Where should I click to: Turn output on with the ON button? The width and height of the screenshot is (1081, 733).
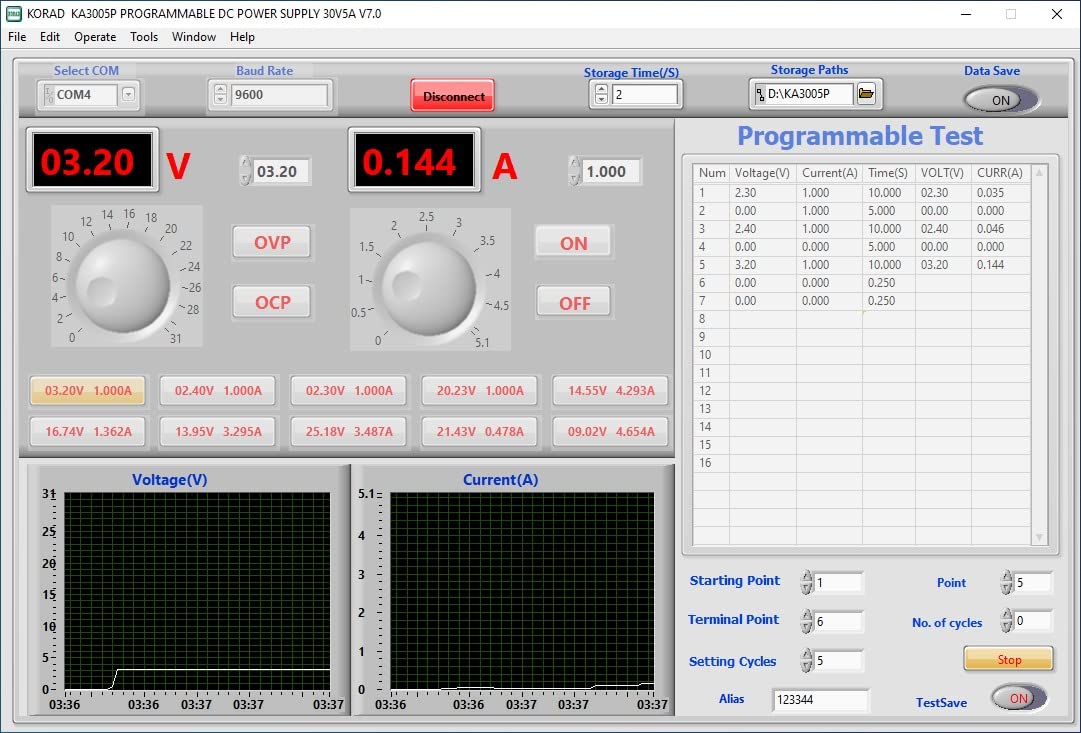click(x=574, y=243)
